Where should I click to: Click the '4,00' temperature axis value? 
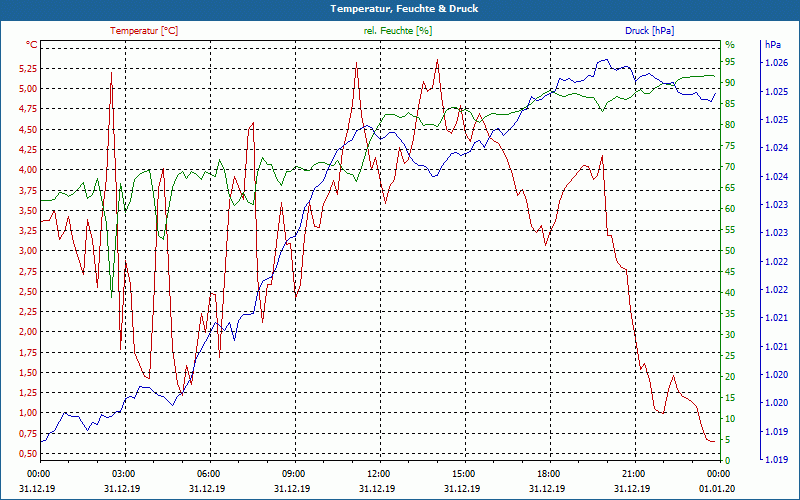click(28, 169)
